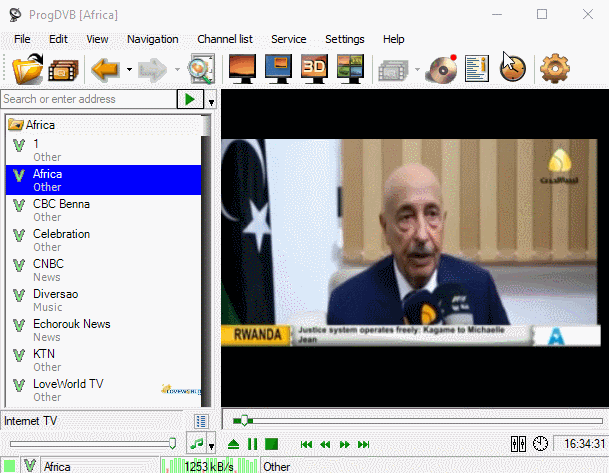Image resolution: width=609 pixels, height=473 pixels.
Task: Enable the 3D monitor mode icon
Action: pos(314,69)
